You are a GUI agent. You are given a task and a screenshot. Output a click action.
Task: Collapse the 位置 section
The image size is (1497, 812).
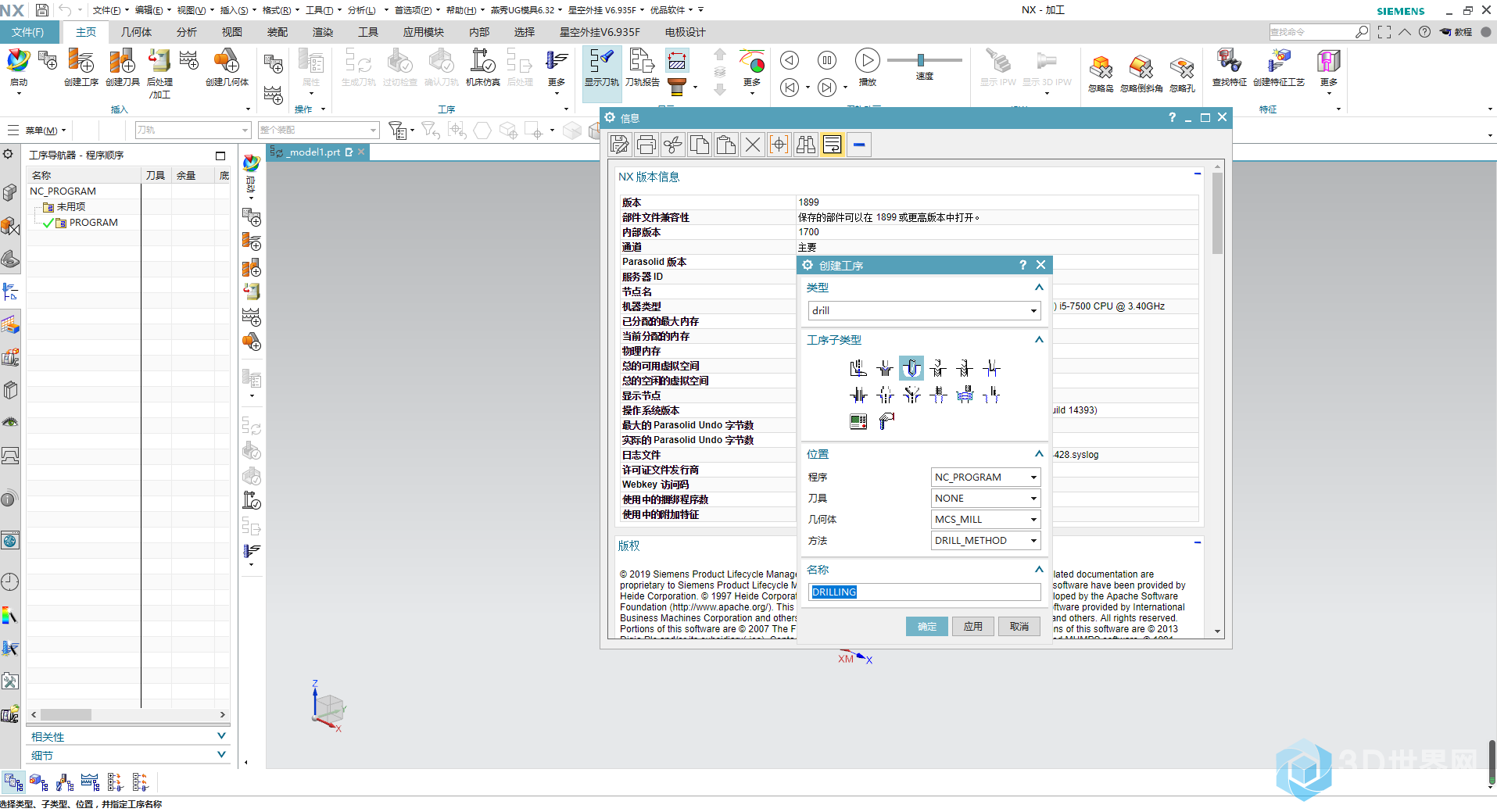point(1039,453)
